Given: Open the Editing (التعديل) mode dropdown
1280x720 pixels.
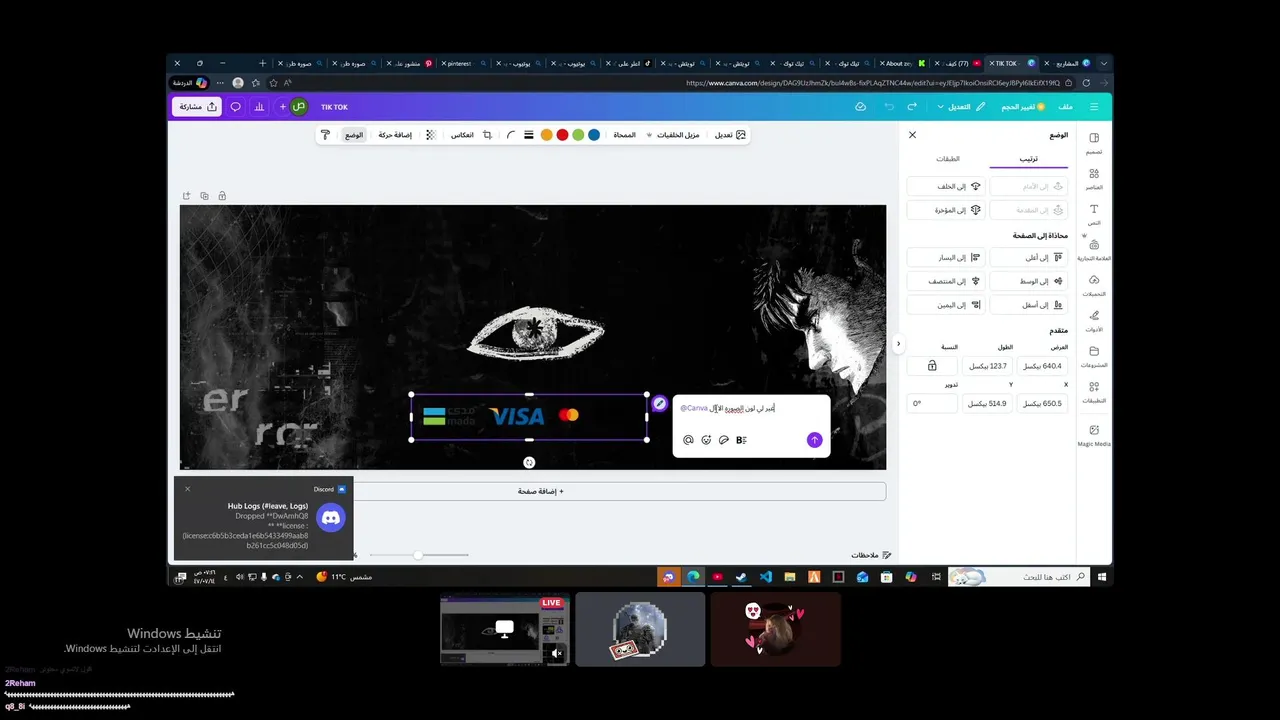Looking at the screenshot, I should point(962,107).
